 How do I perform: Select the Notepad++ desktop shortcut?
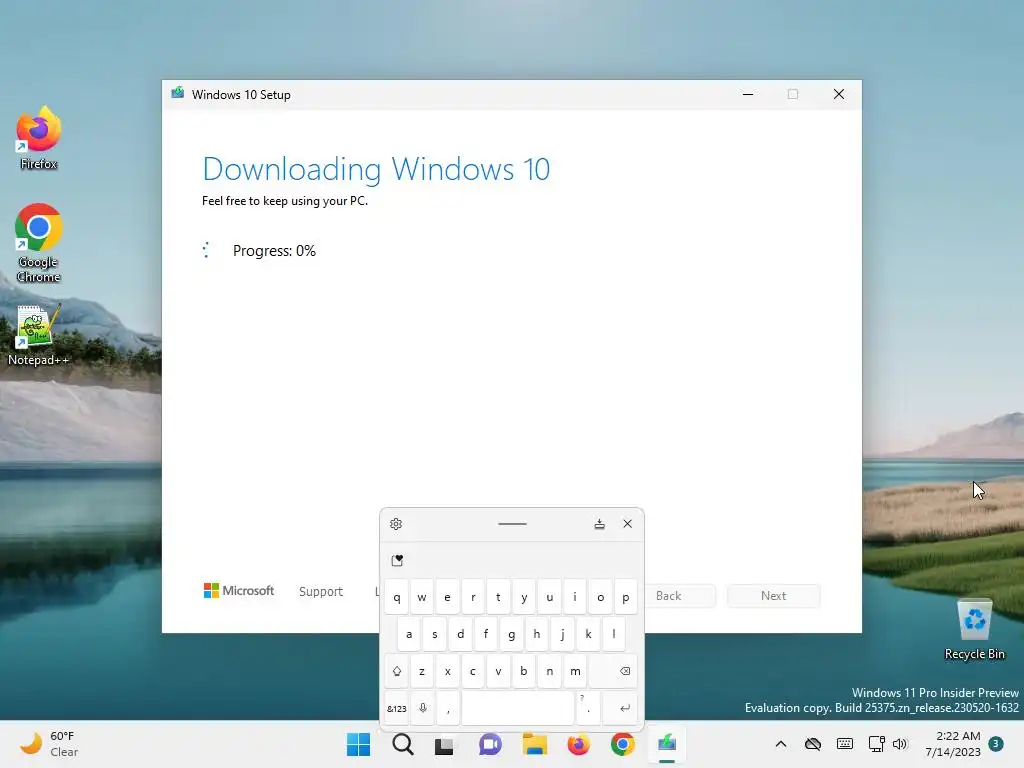point(39,335)
